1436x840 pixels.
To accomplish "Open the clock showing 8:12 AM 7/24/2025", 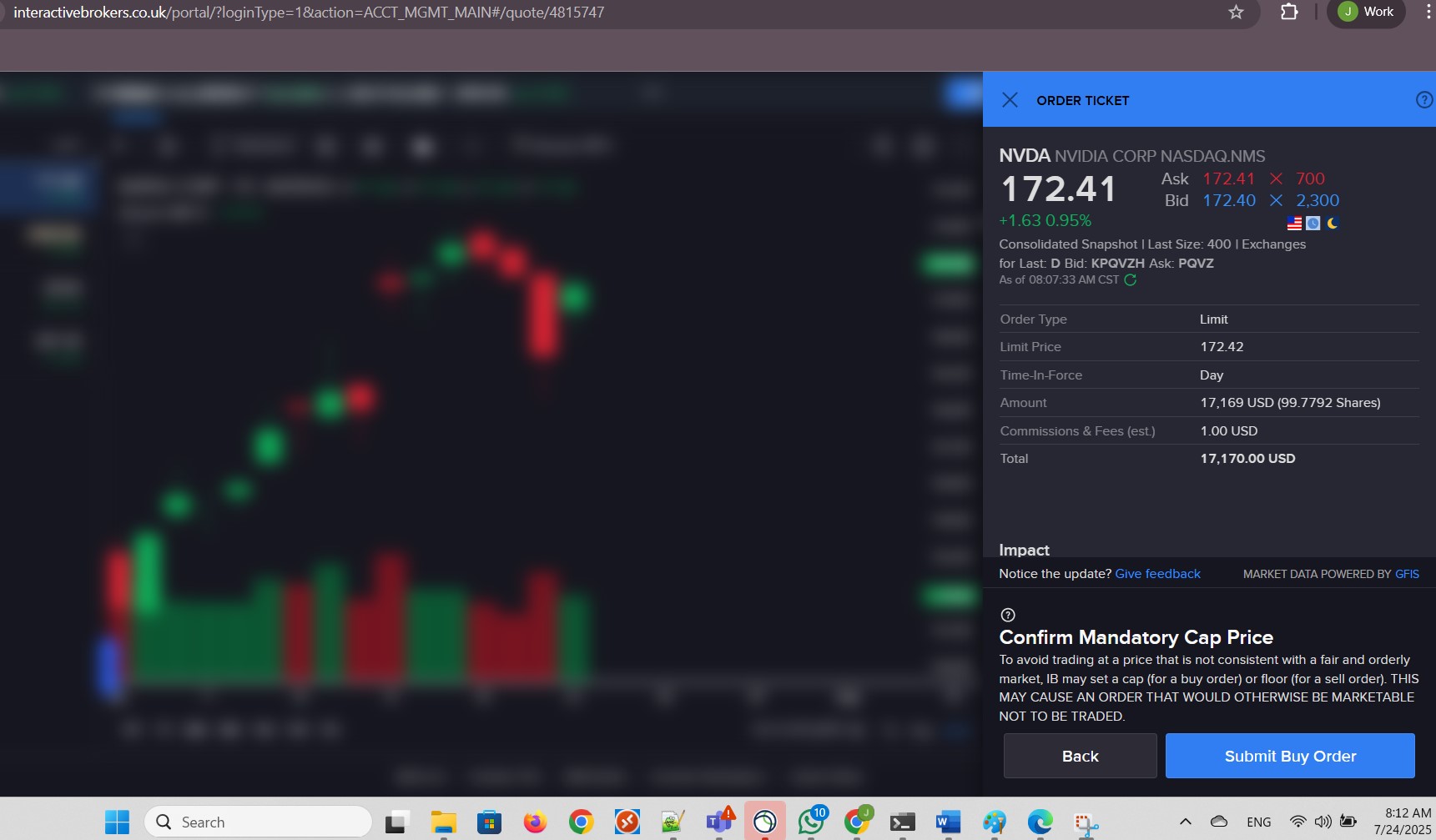I will pos(1403,822).
